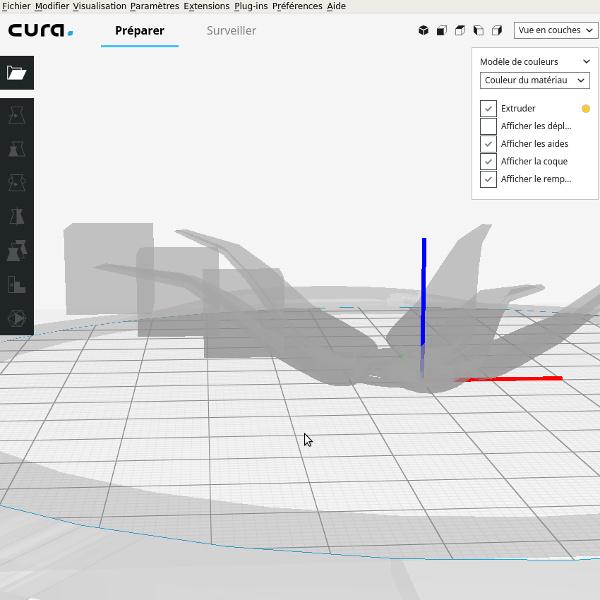Open the Modifier menu
Image resolution: width=600 pixels, height=600 pixels.
click(x=52, y=6)
